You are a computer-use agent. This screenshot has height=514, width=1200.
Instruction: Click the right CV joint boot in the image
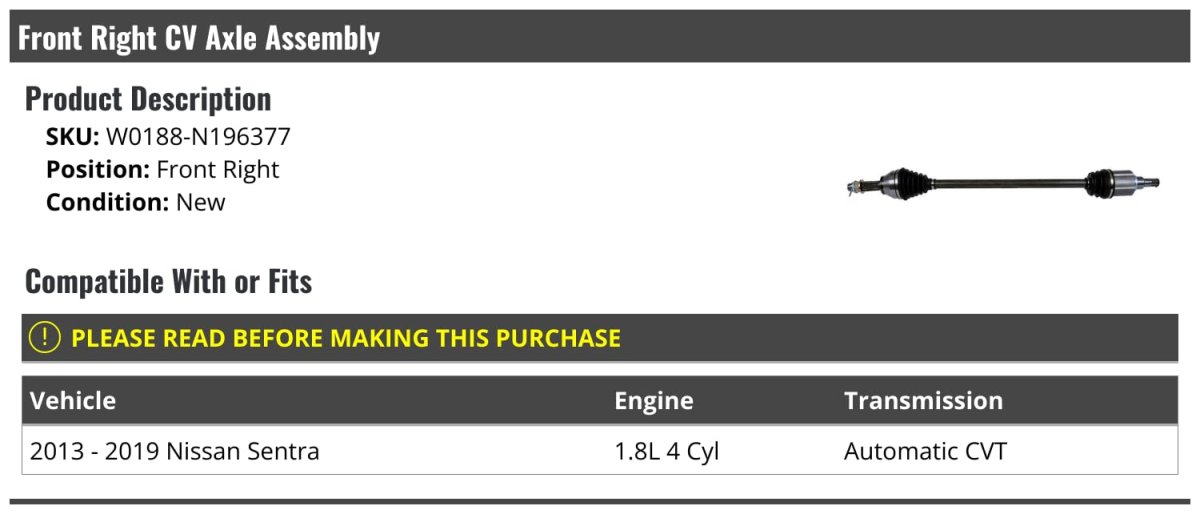(1101, 183)
